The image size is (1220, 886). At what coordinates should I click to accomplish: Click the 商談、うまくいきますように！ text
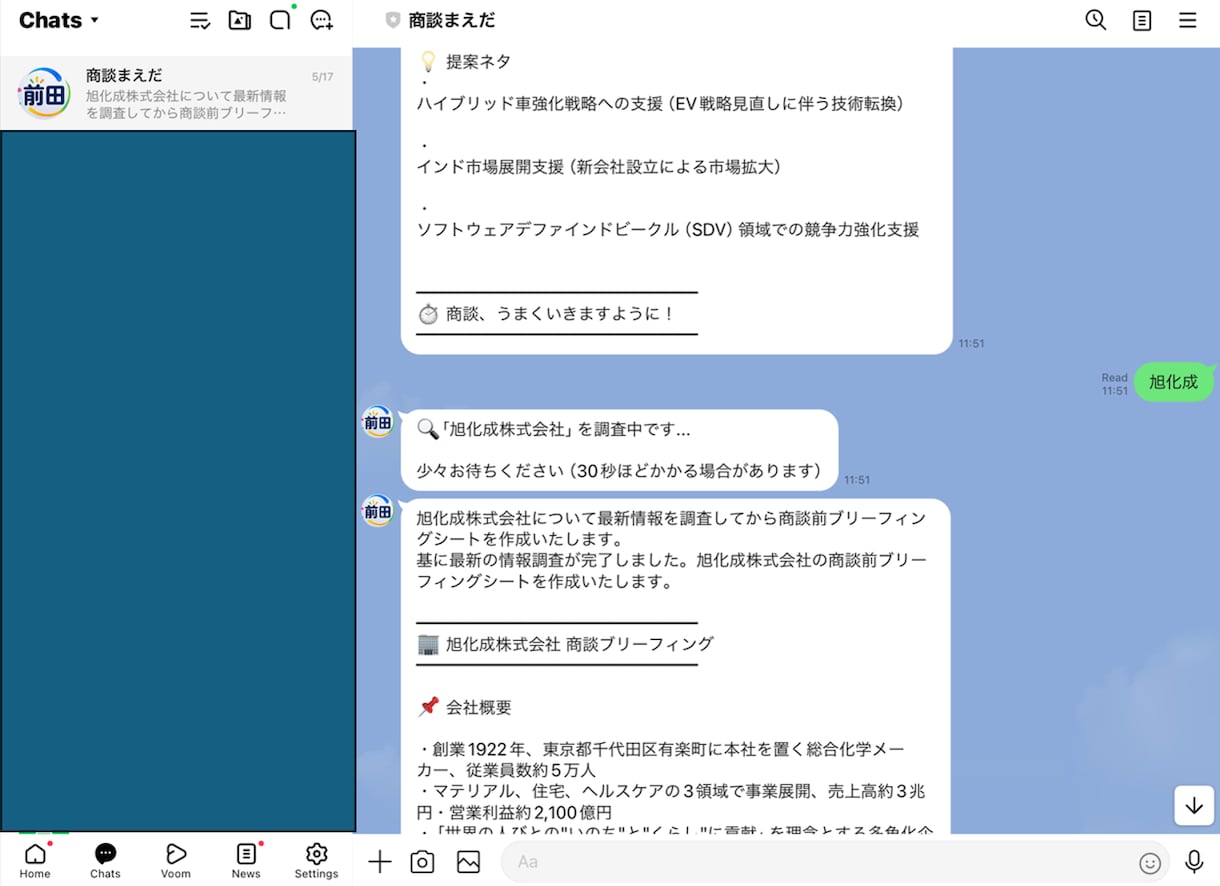[x=561, y=314]
